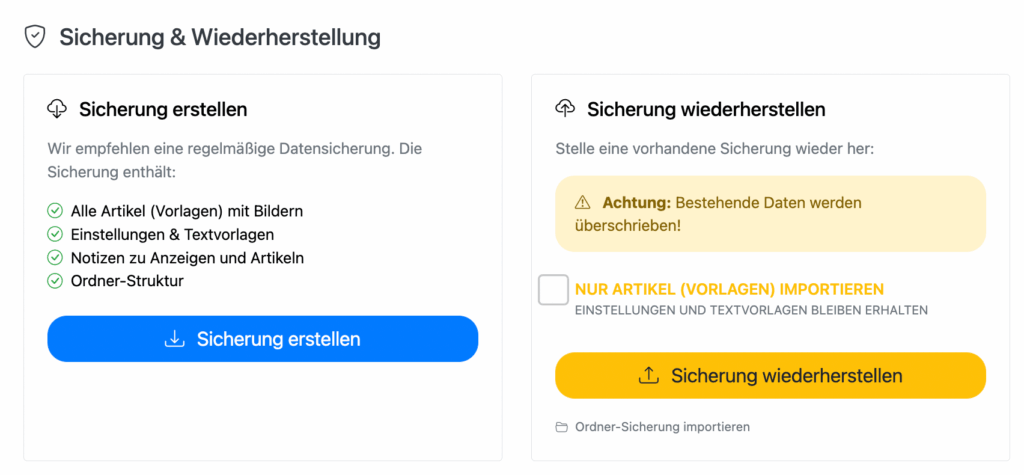Screen dimensions: 1024x475
Task: Click the warning triangle icon in Achtung notice
Action: coord(582,203)
